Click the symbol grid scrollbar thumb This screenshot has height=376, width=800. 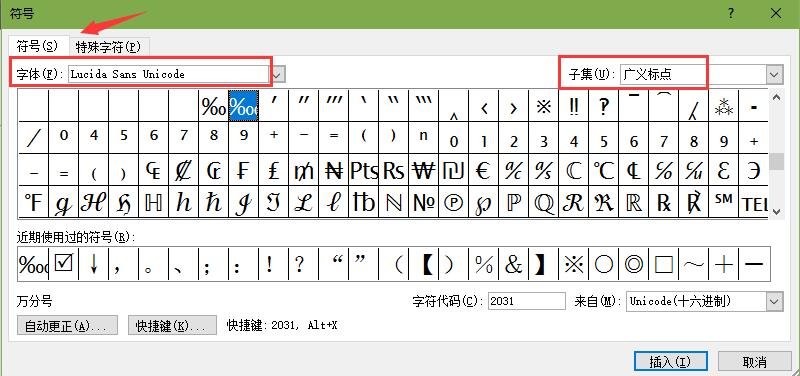[x=776, y=161]
